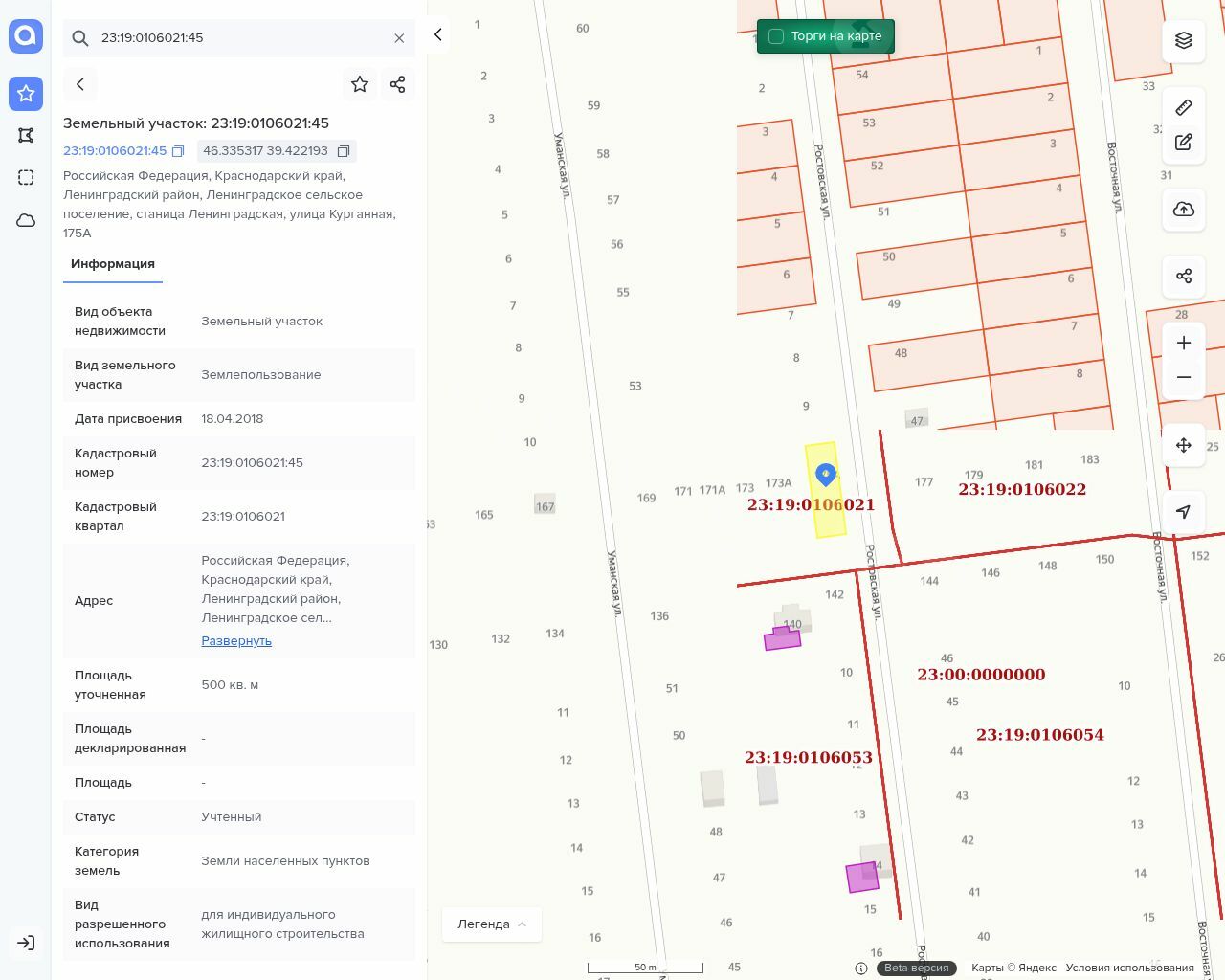This screenshot has height=980, width=1225.
Task: Collapse the left information sidebar
Action: (x=438, y=34)
